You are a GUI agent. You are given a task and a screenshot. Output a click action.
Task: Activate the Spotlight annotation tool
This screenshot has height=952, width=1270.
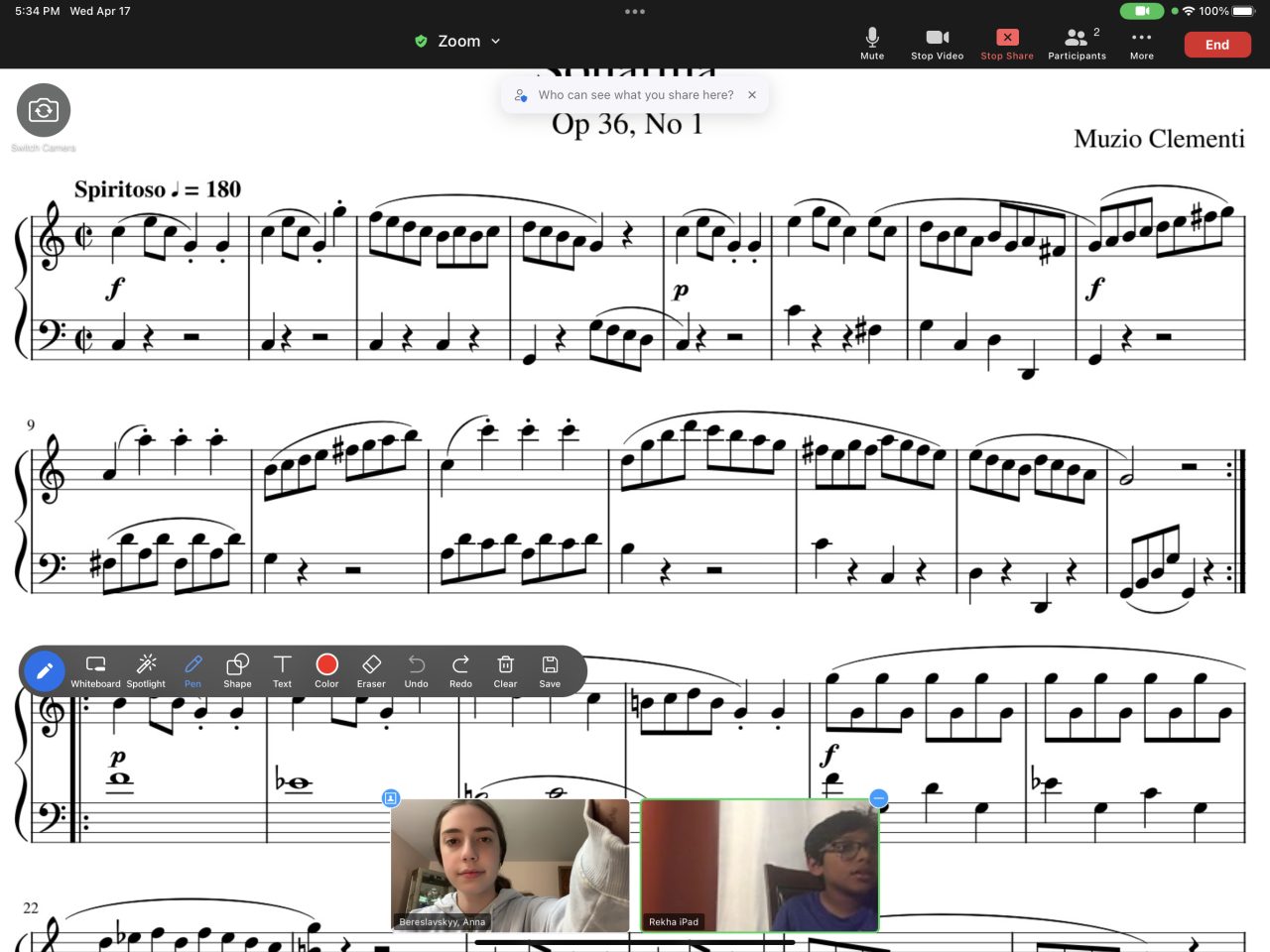coord(146,671)
